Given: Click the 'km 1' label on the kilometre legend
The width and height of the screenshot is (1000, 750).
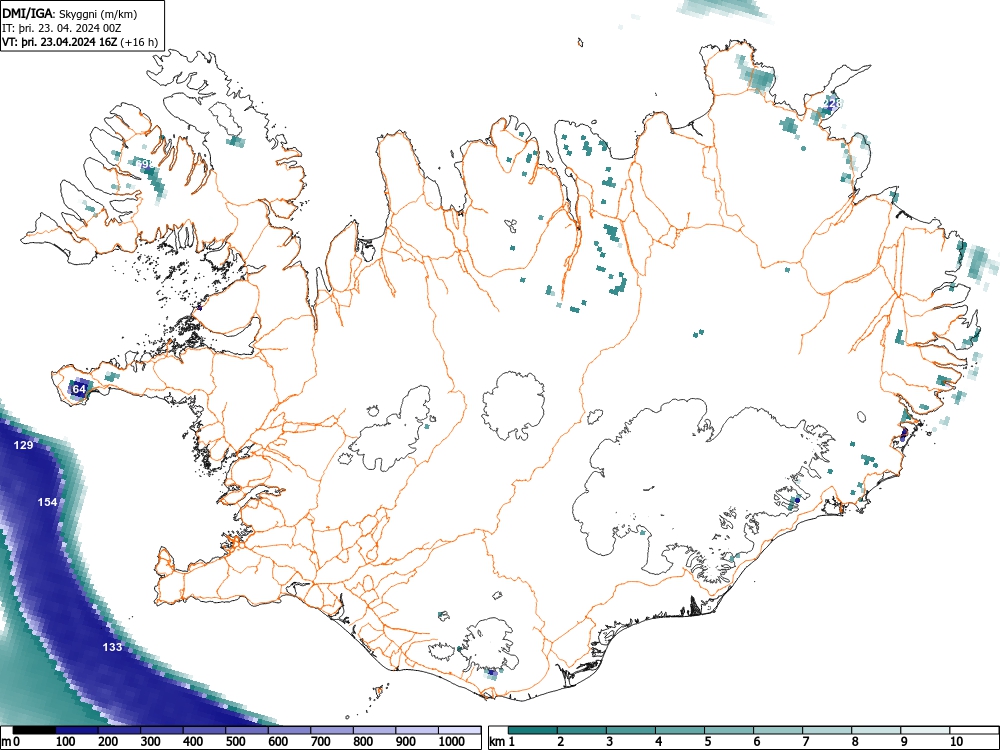Looking at the screenshot, I should tap(502, 742).
